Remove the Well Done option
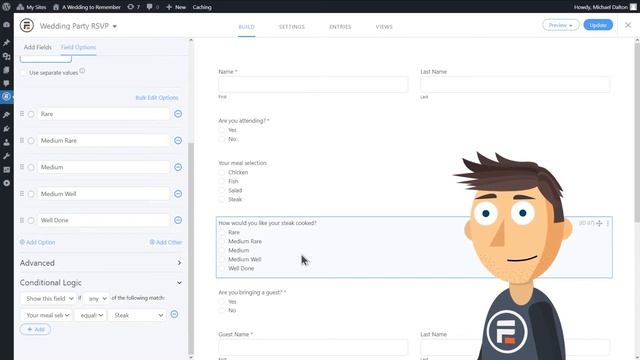The width and height of the screenshot is (640, 360). pyautogui.click(x=178, y=220)
